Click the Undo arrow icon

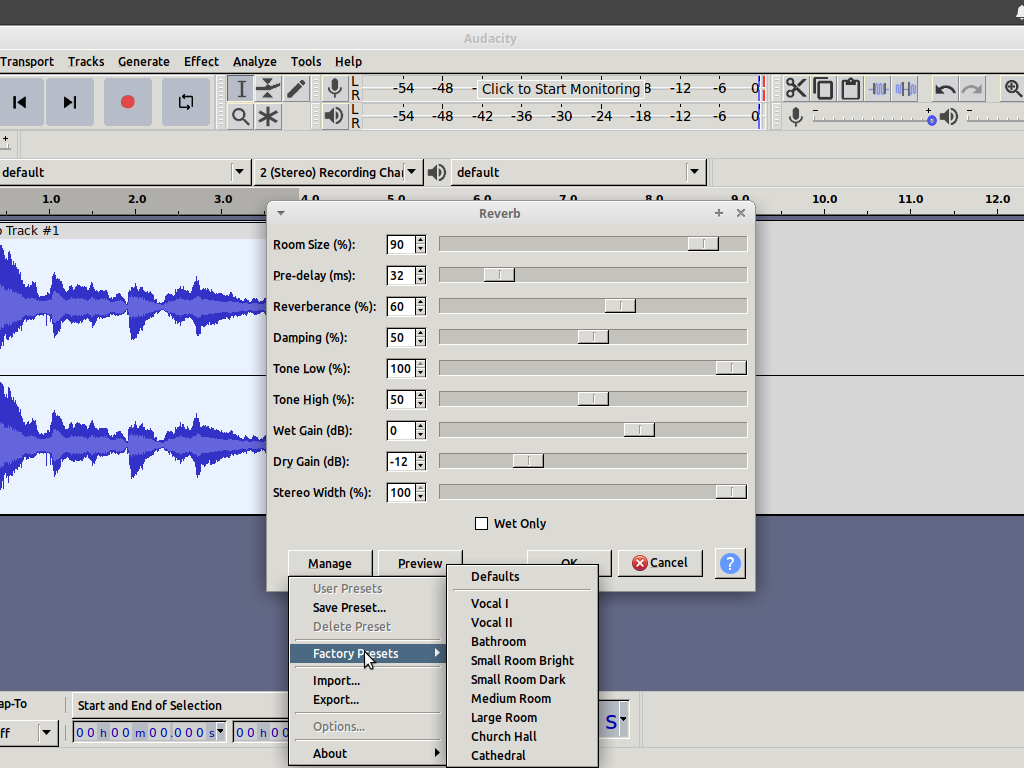click(x=944, y=89)
